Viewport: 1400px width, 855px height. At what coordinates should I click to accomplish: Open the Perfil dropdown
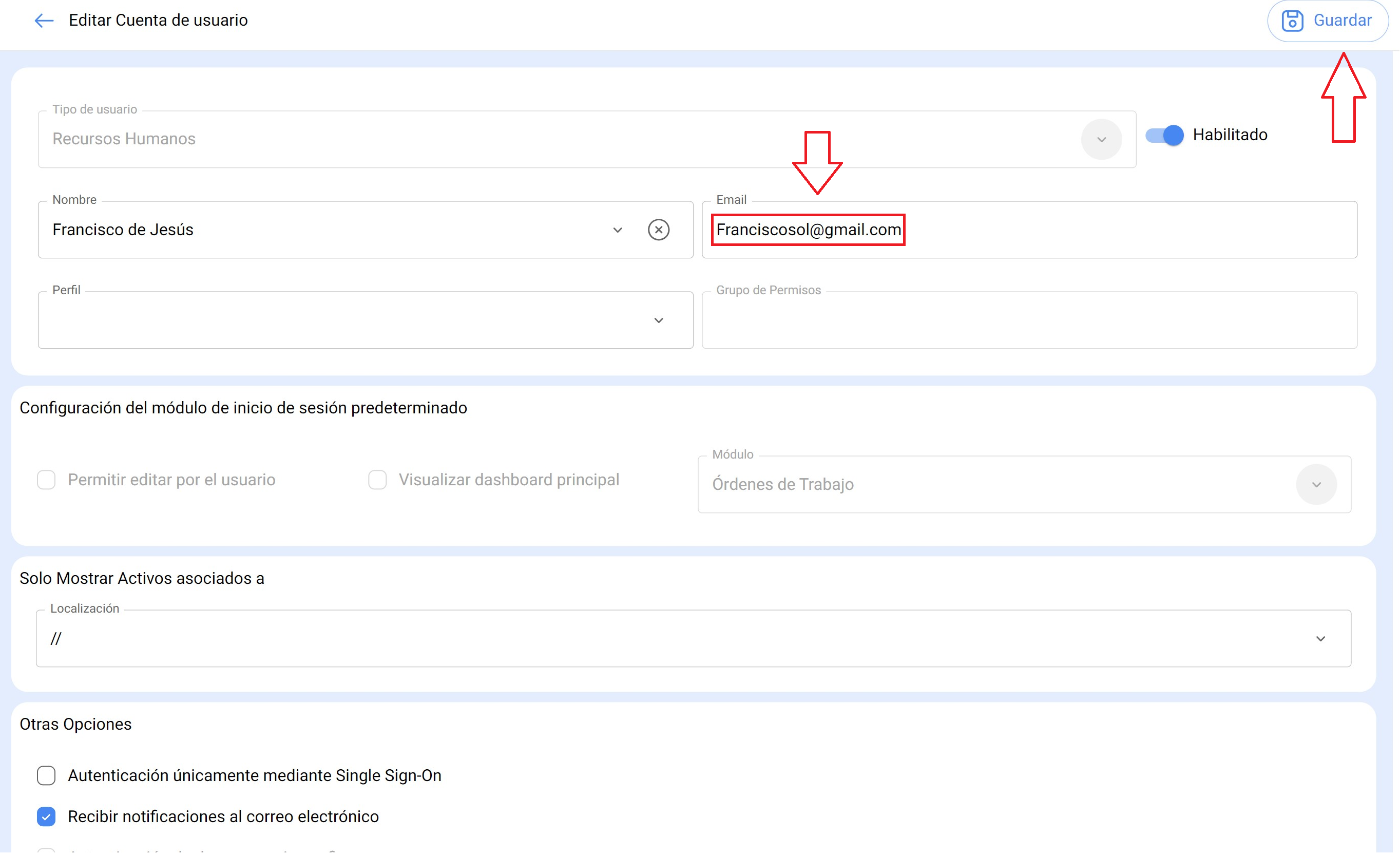point(659,320)
